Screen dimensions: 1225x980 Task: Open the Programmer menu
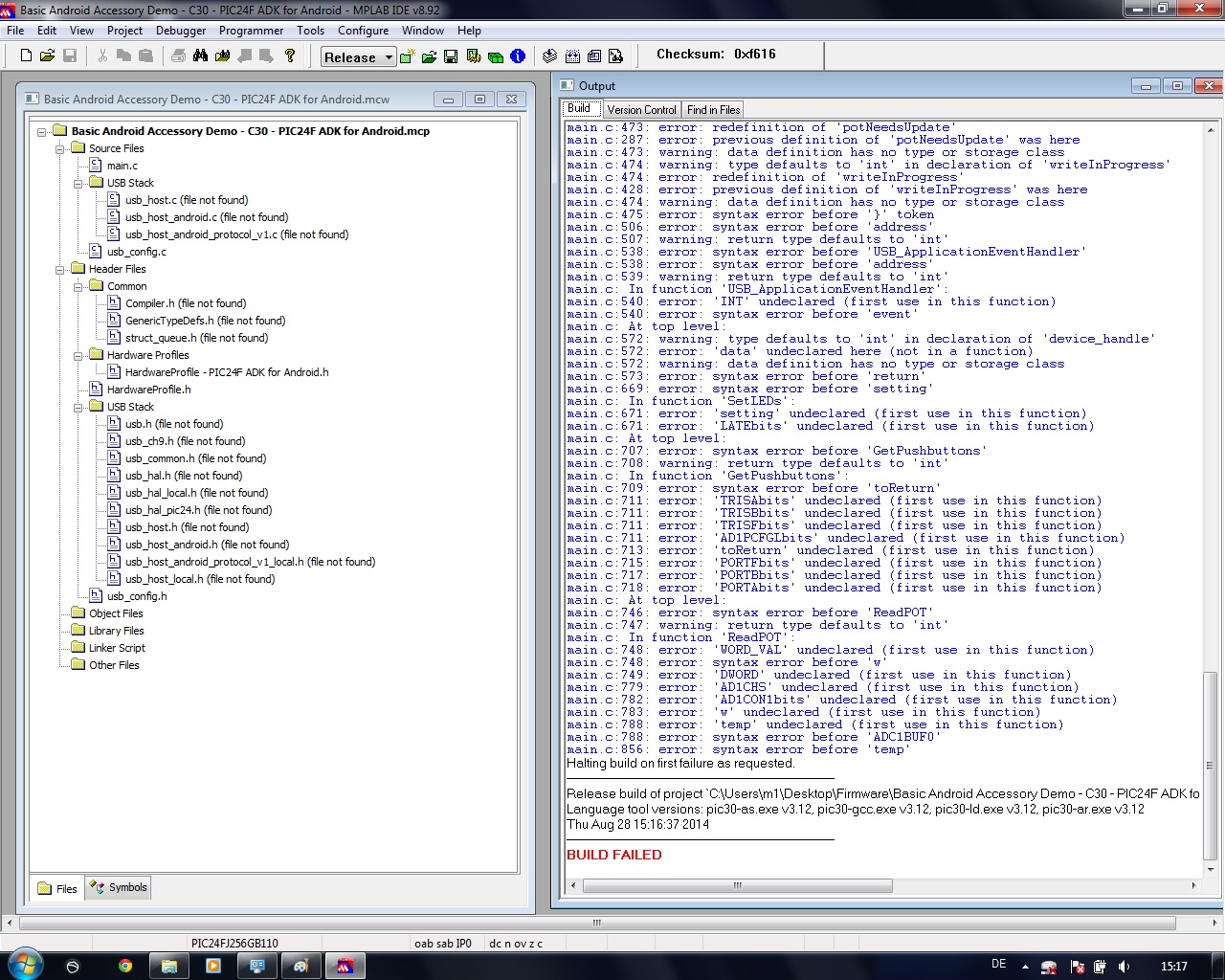(251, 31)
